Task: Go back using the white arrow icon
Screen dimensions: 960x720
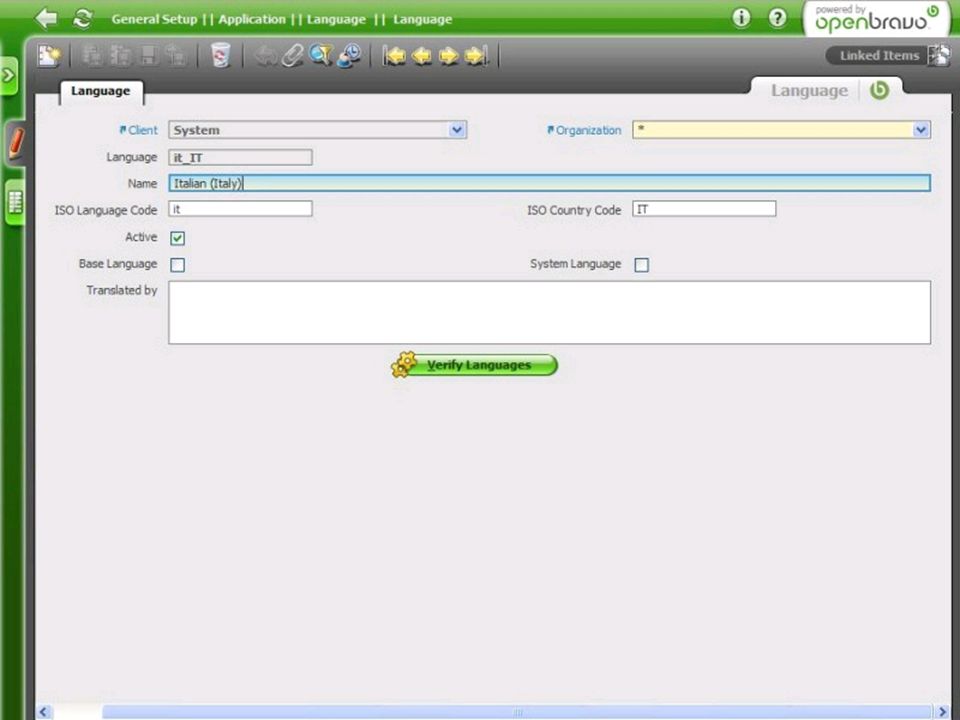Action: point(47,18)
